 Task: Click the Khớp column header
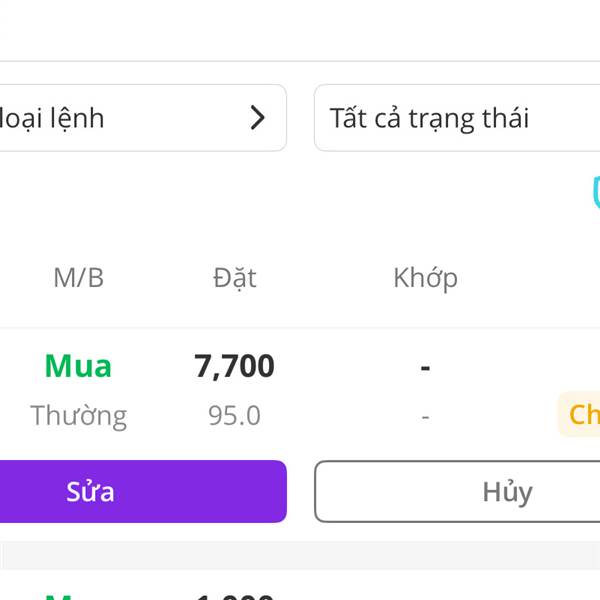[x=425, y=278]
